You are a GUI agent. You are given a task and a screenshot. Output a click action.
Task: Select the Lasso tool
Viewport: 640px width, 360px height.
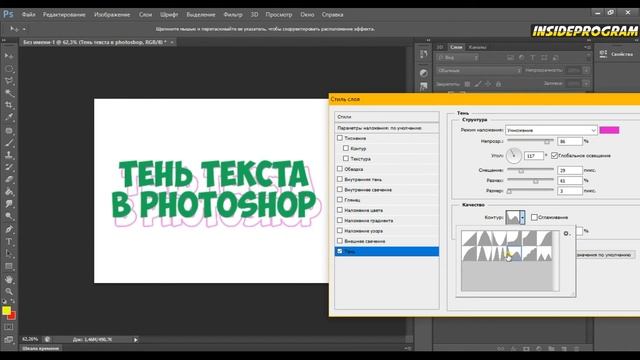9,81
